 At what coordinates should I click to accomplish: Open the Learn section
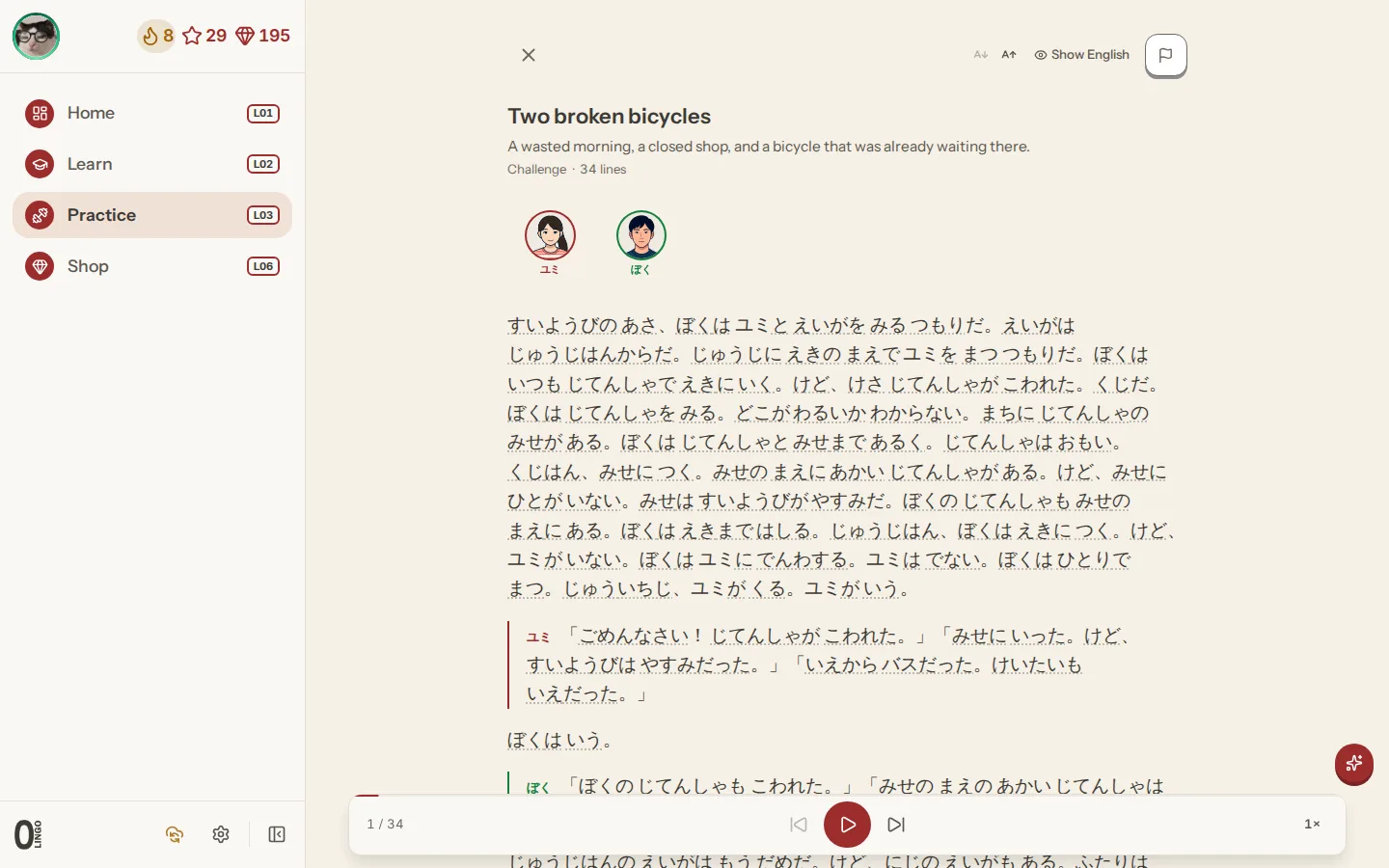(152, 164)
